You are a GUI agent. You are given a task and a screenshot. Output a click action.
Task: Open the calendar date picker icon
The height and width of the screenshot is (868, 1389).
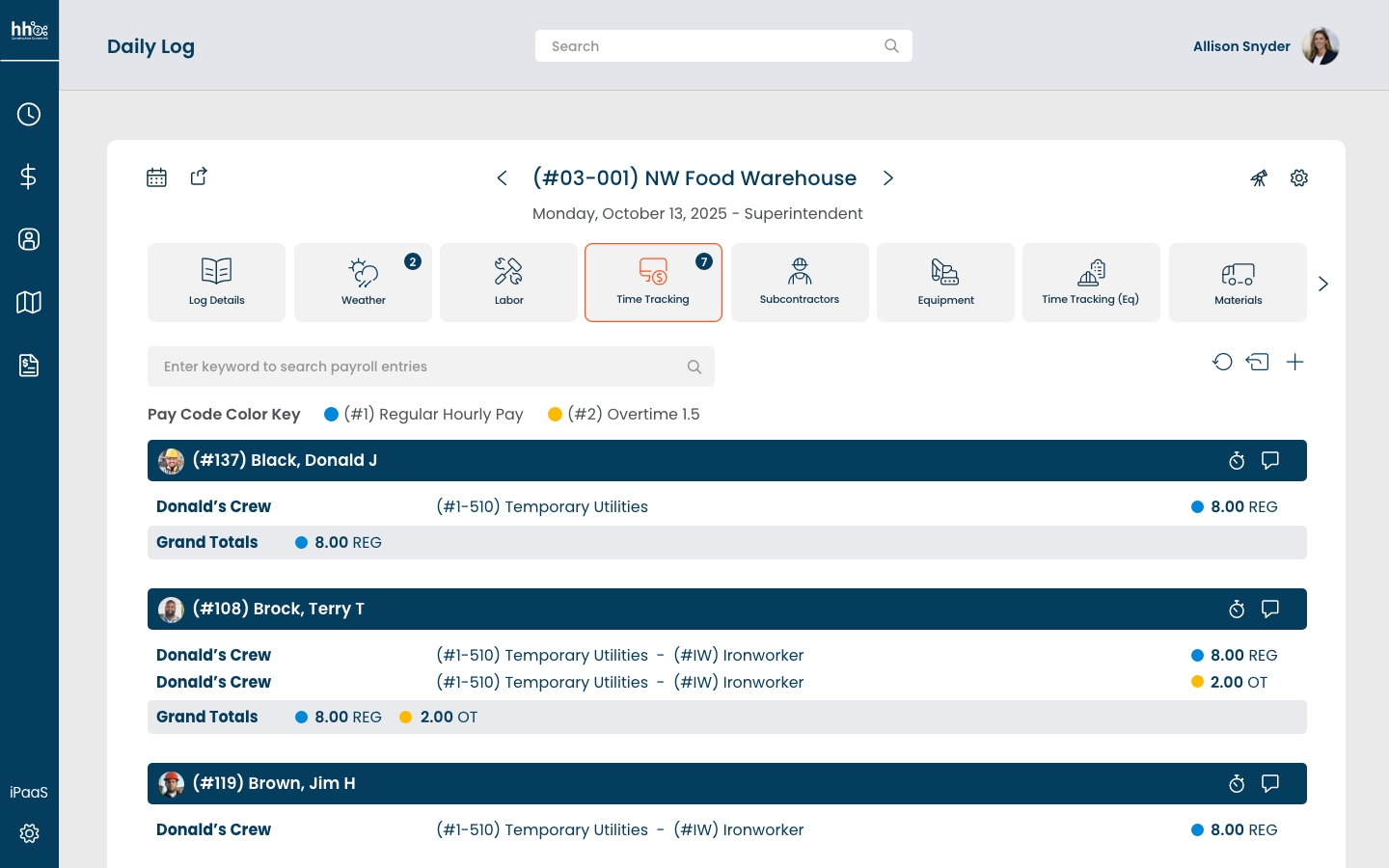pyautogui.click(x=156, y=177)
